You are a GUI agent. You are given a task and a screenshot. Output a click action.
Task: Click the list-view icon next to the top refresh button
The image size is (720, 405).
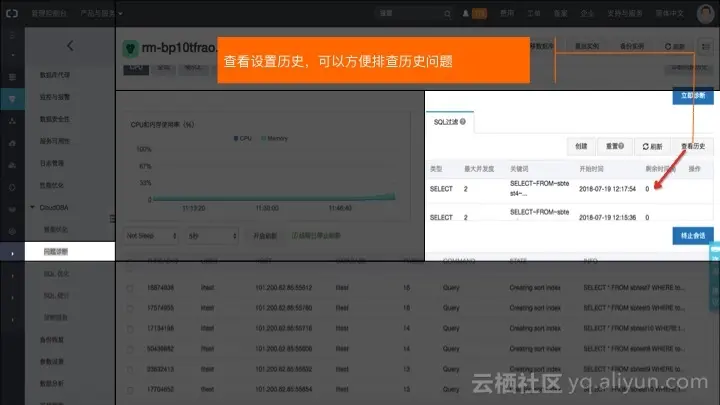[x=706, y=46]
